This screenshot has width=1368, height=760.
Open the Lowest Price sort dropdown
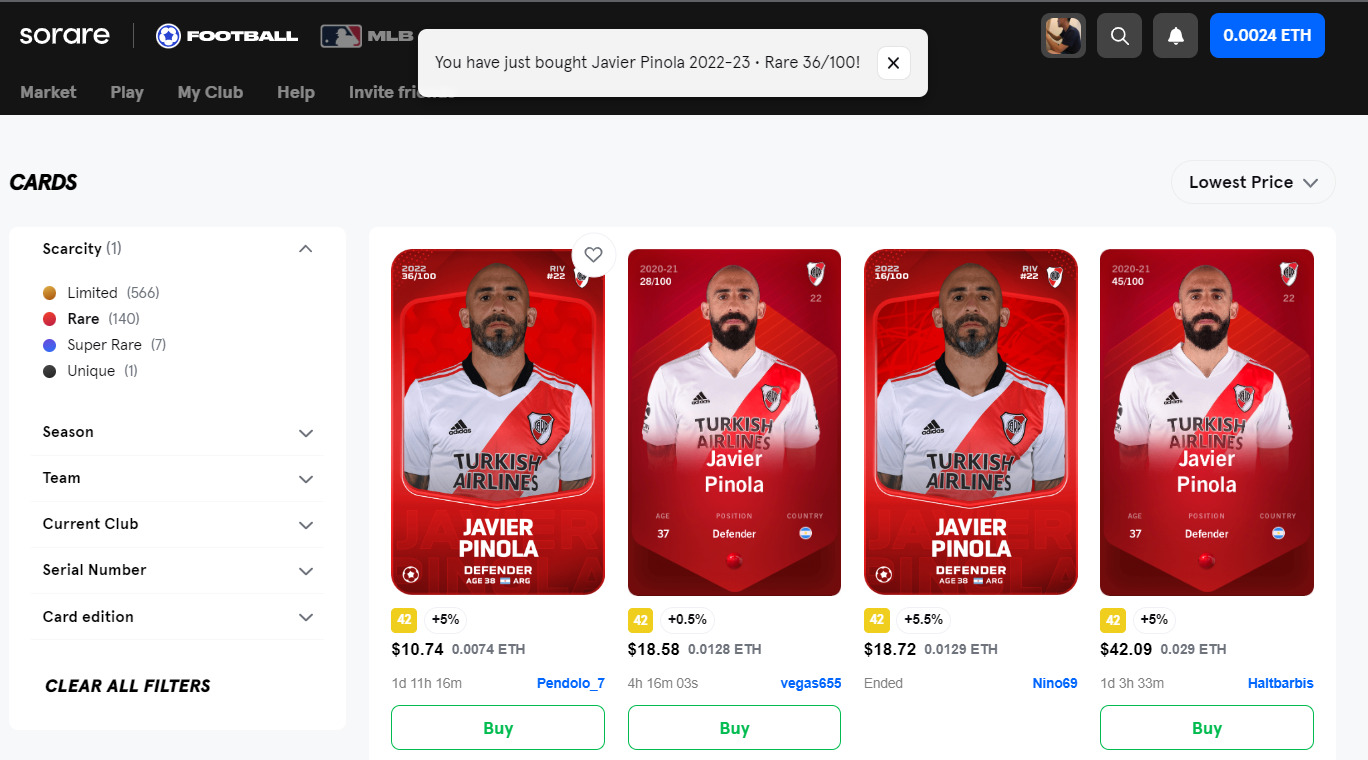point(1253,182)
